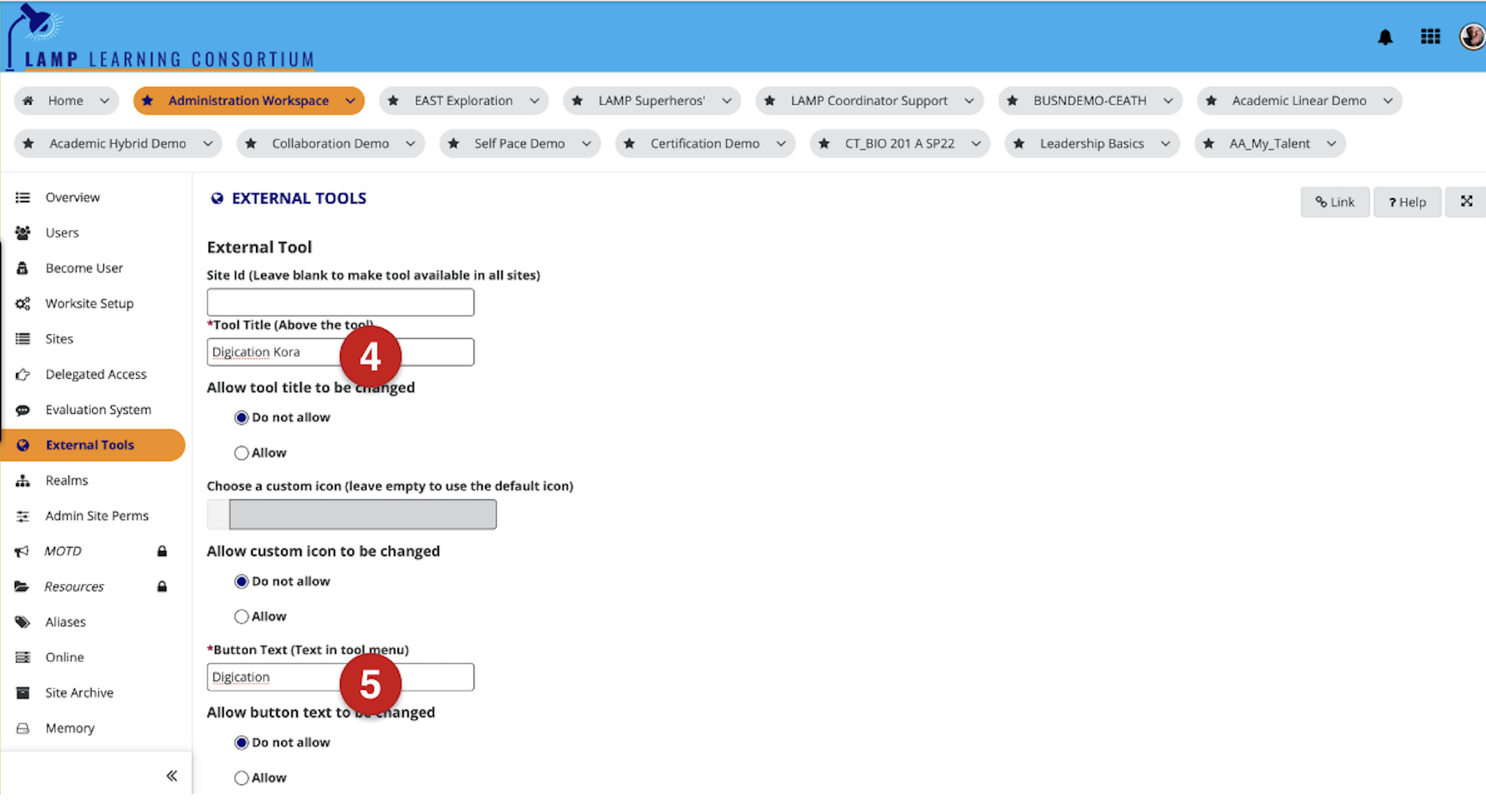1486x812 pixels.
Task: Click the Worksite Setup gears icon
Action: (23, 303)
